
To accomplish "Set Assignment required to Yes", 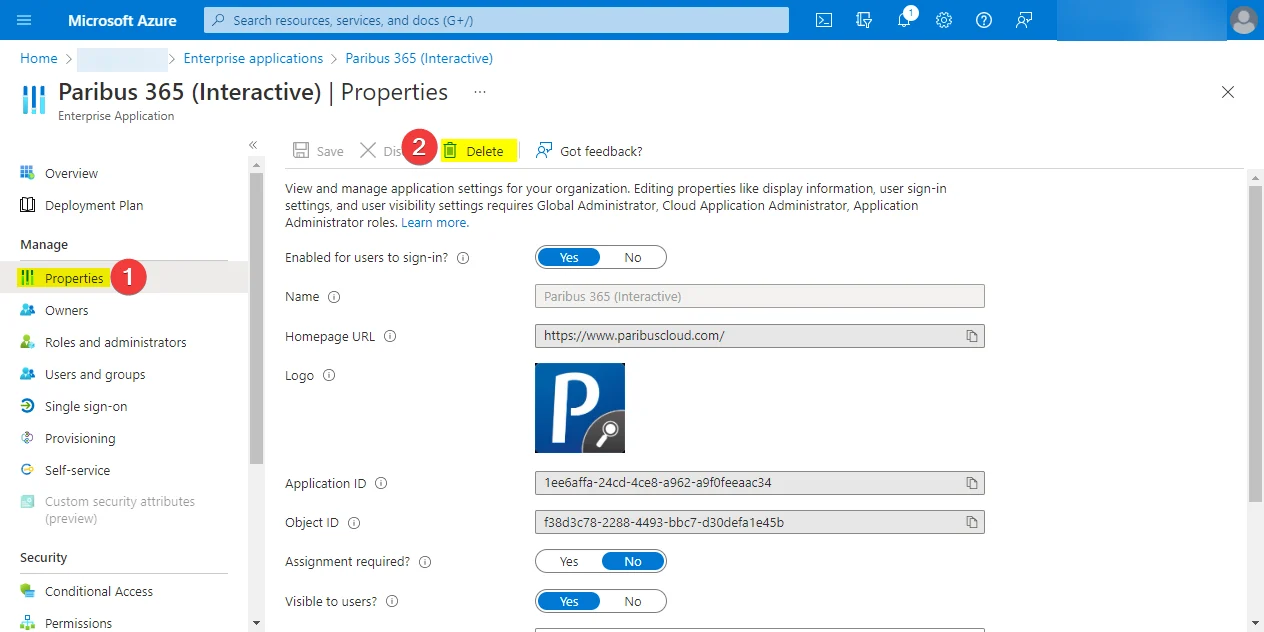I will 569,561.
